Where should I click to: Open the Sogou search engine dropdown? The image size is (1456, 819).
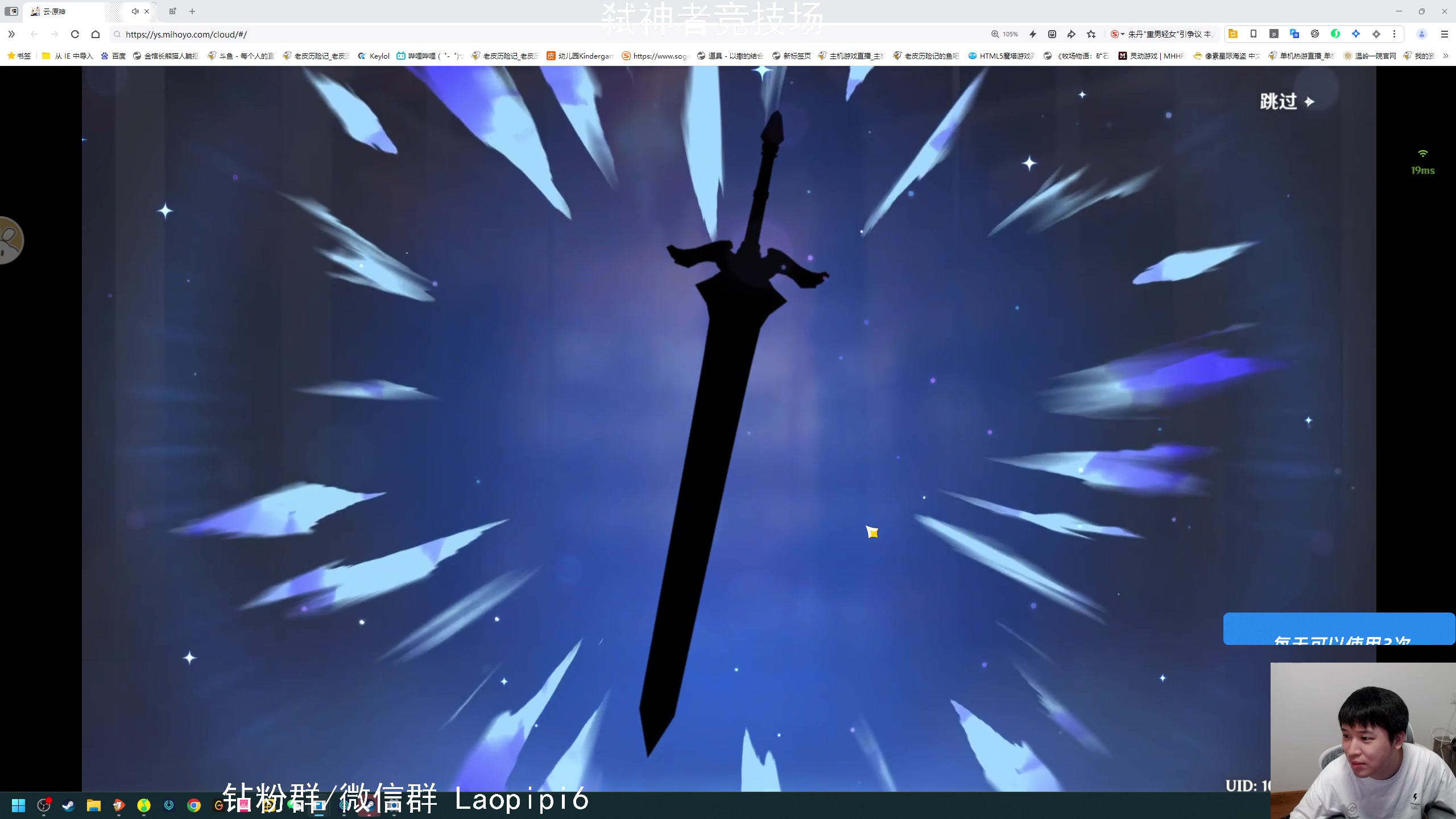point(1117,34)
